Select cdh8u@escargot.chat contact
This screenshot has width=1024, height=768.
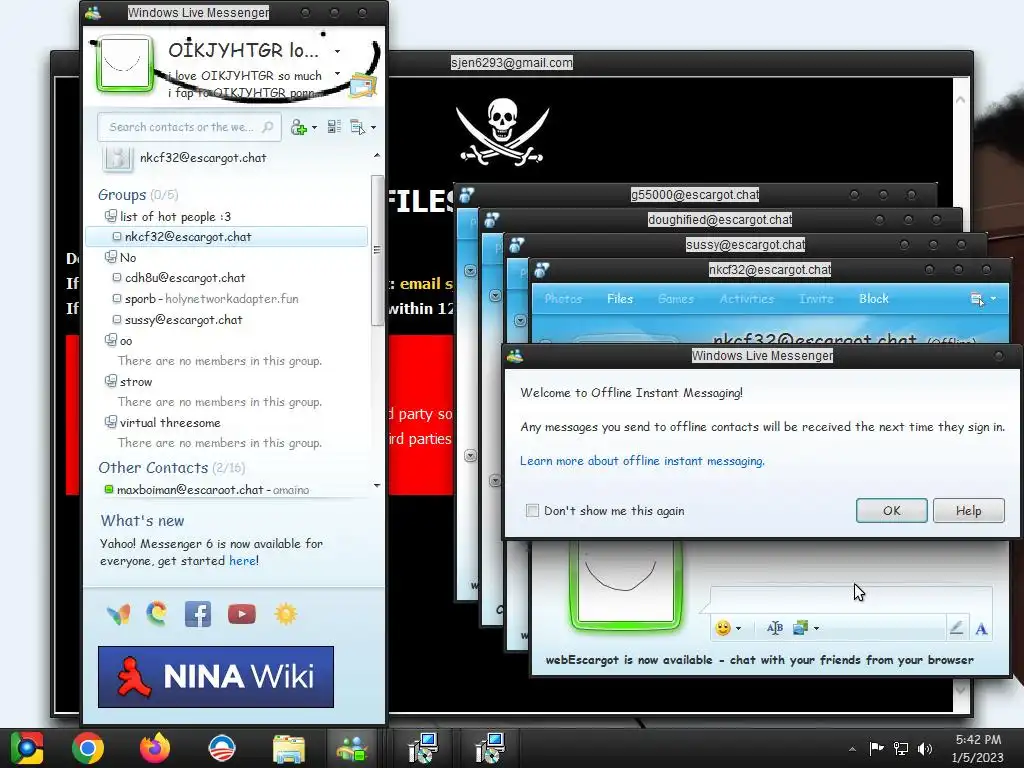pyautogui.click(x=185, y=278)
